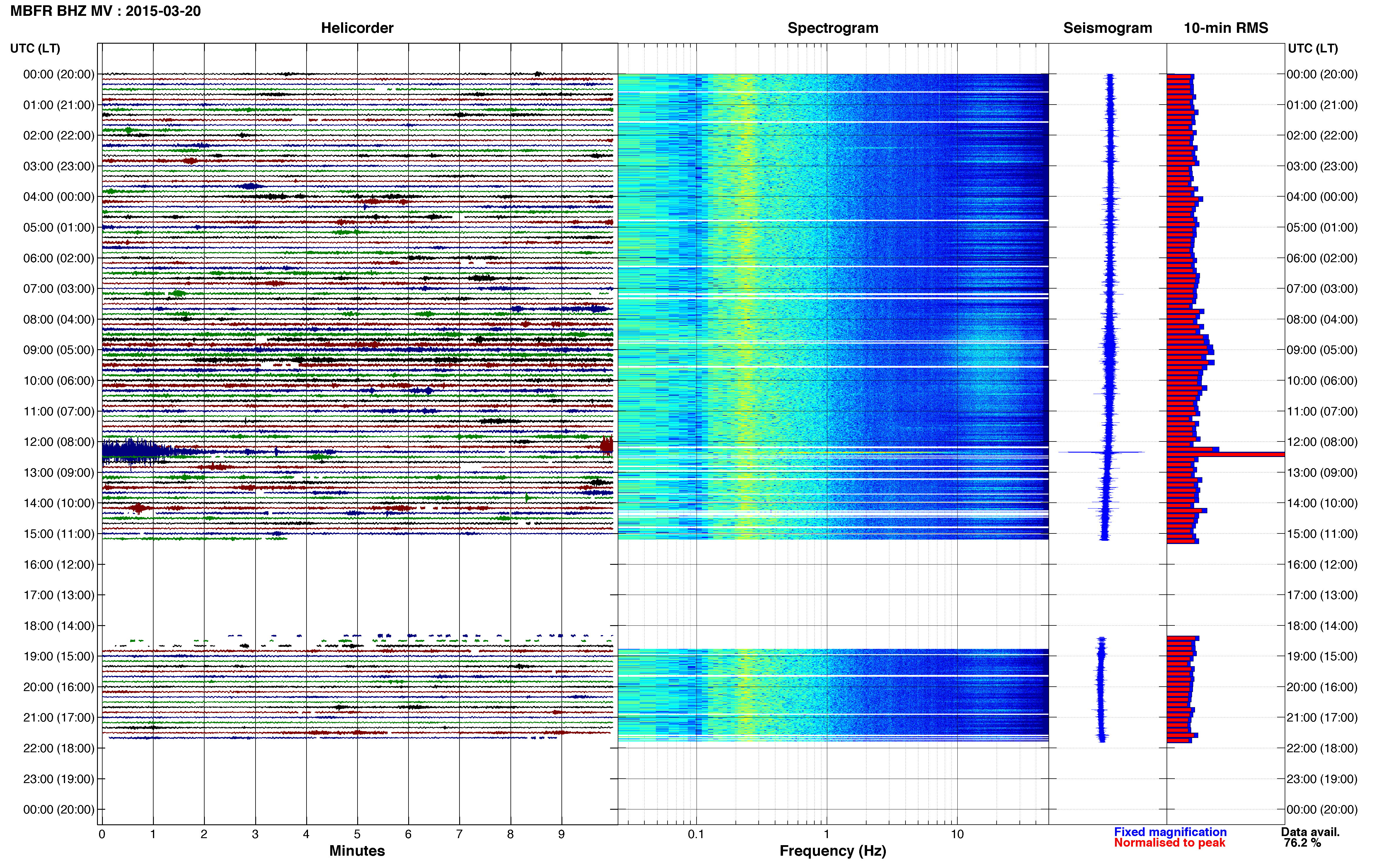The height and width of the screenshot is (868, 1389).
Task: Click the 'Seismogram' panel heading
Action: [1108, 28]
